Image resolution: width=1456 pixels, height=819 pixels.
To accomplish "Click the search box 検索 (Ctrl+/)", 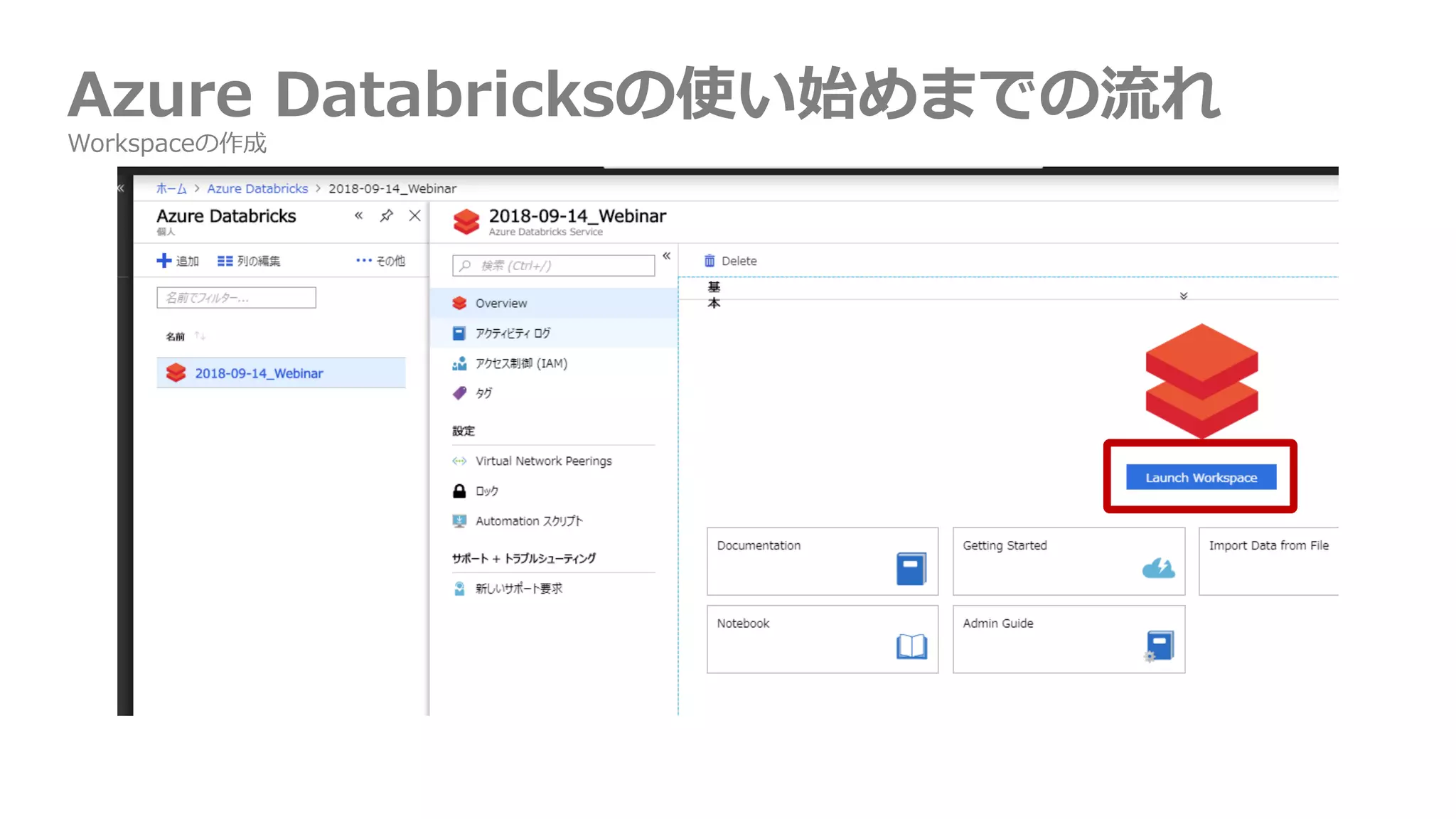I will [x=553, y=265].
